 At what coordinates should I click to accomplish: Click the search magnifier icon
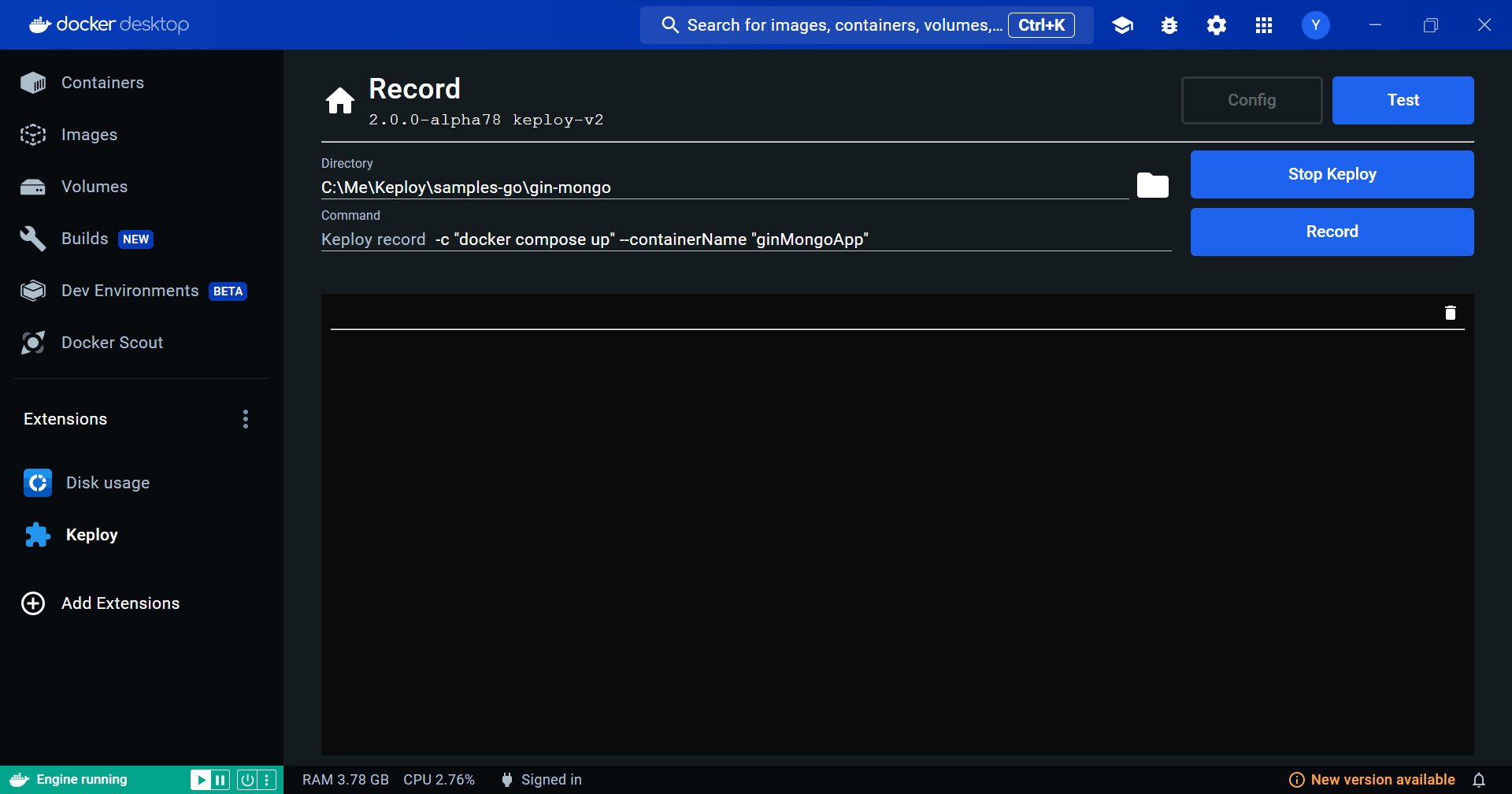pyautogui.click(x=670, y=25)
